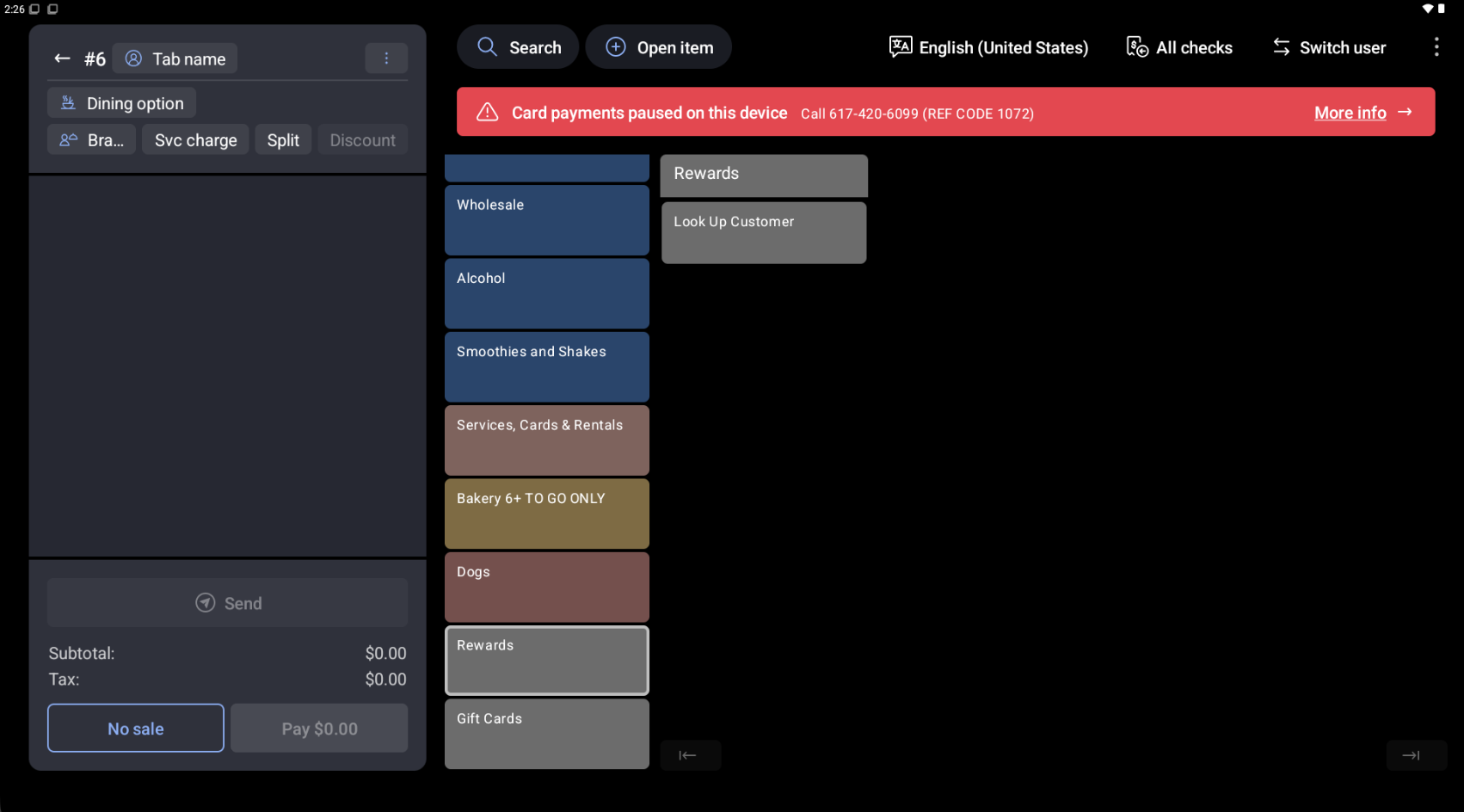Select the Alcohol menu group

547,293
